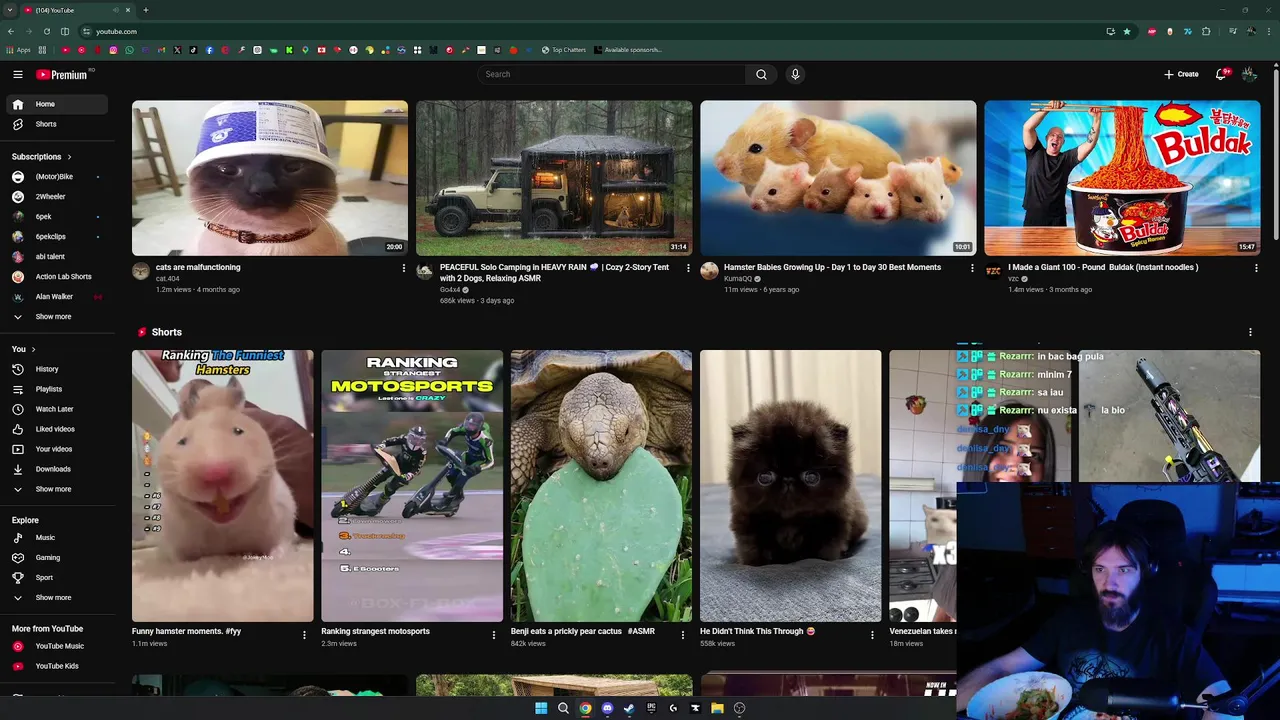This screenshot has height=720, width=1280.
Task: Open the (Motor)Bike subscription channel
Action: (x=56, y=177)
